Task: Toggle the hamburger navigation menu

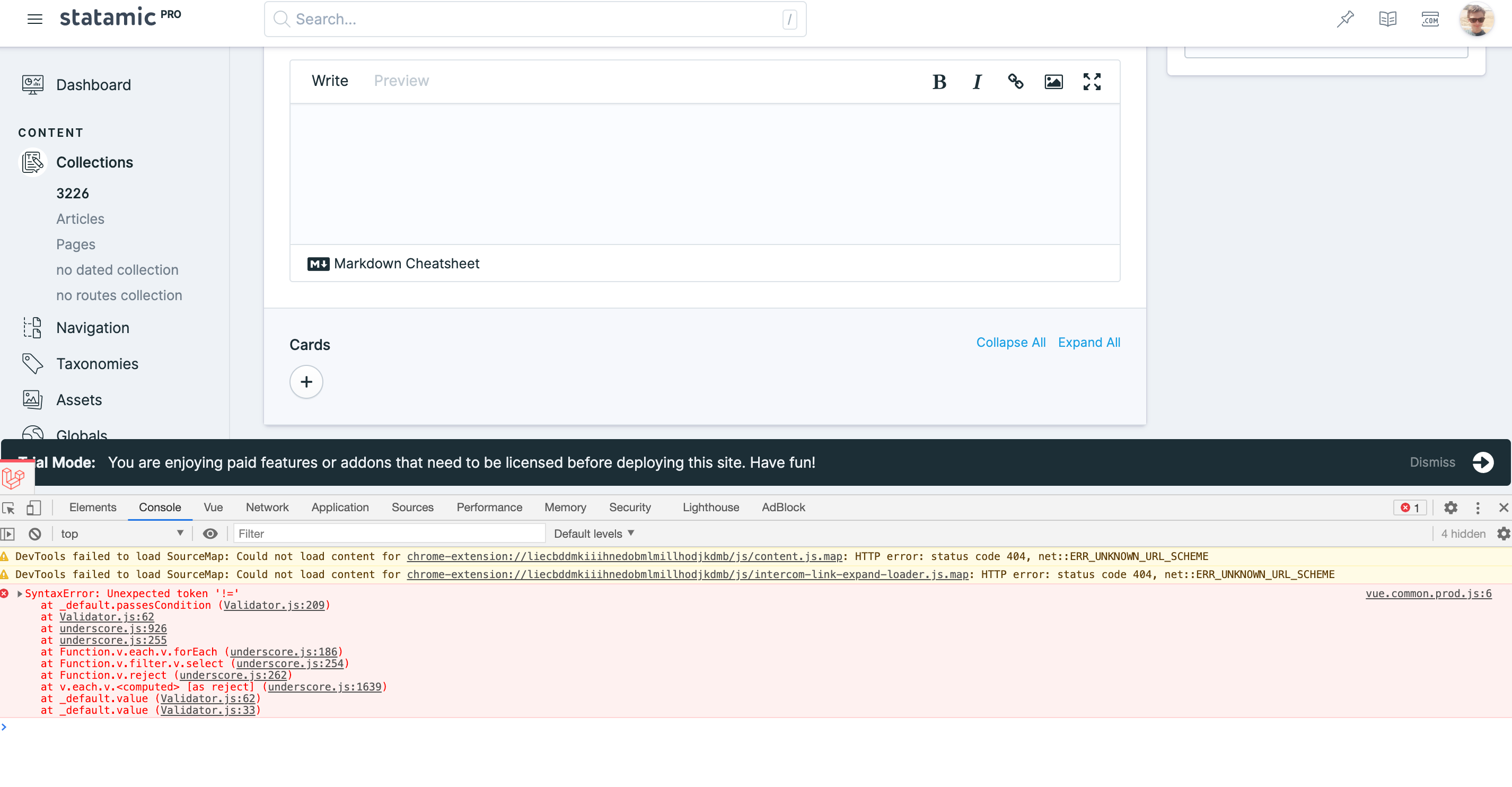Action: 34,20
